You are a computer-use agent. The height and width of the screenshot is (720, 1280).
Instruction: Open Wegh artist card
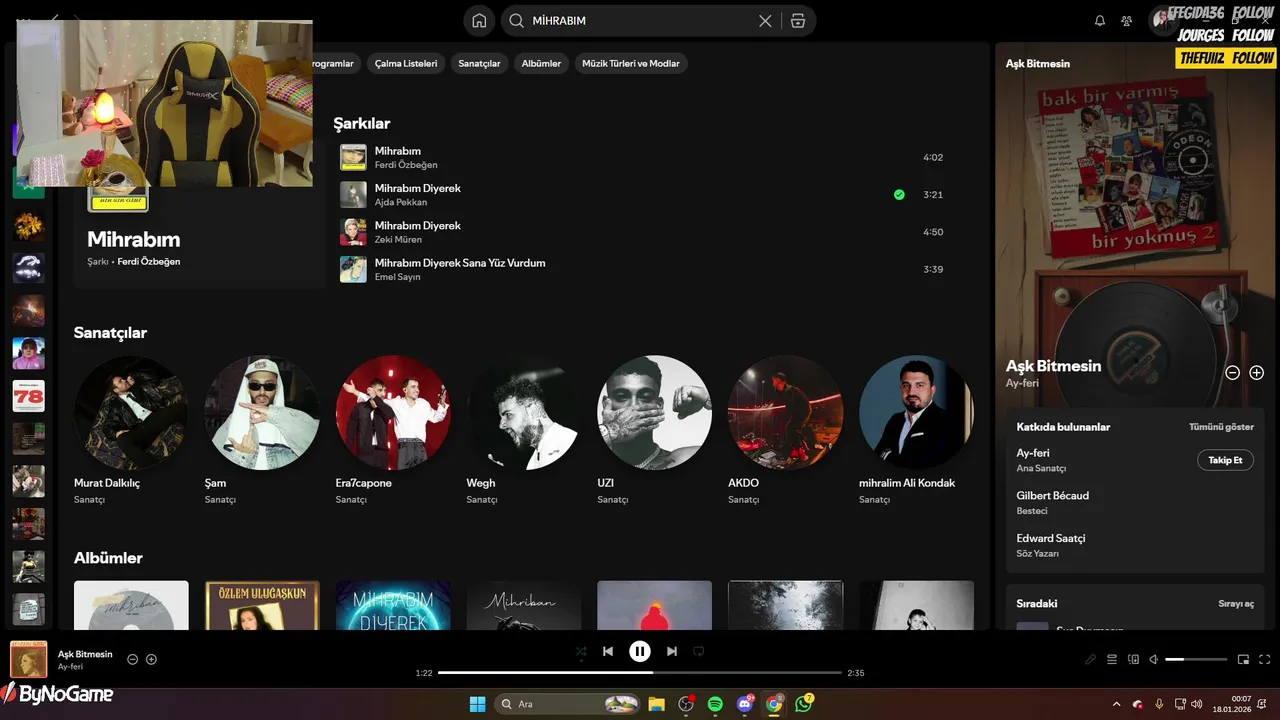(x=524, y=428)
